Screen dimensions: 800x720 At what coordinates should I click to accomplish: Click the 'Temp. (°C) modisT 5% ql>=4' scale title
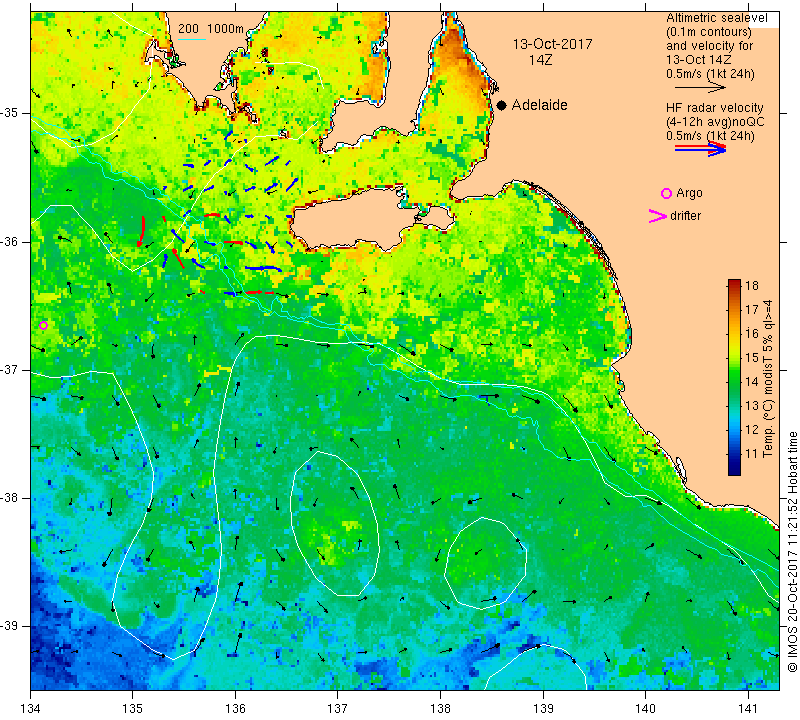tap(767, 378)
